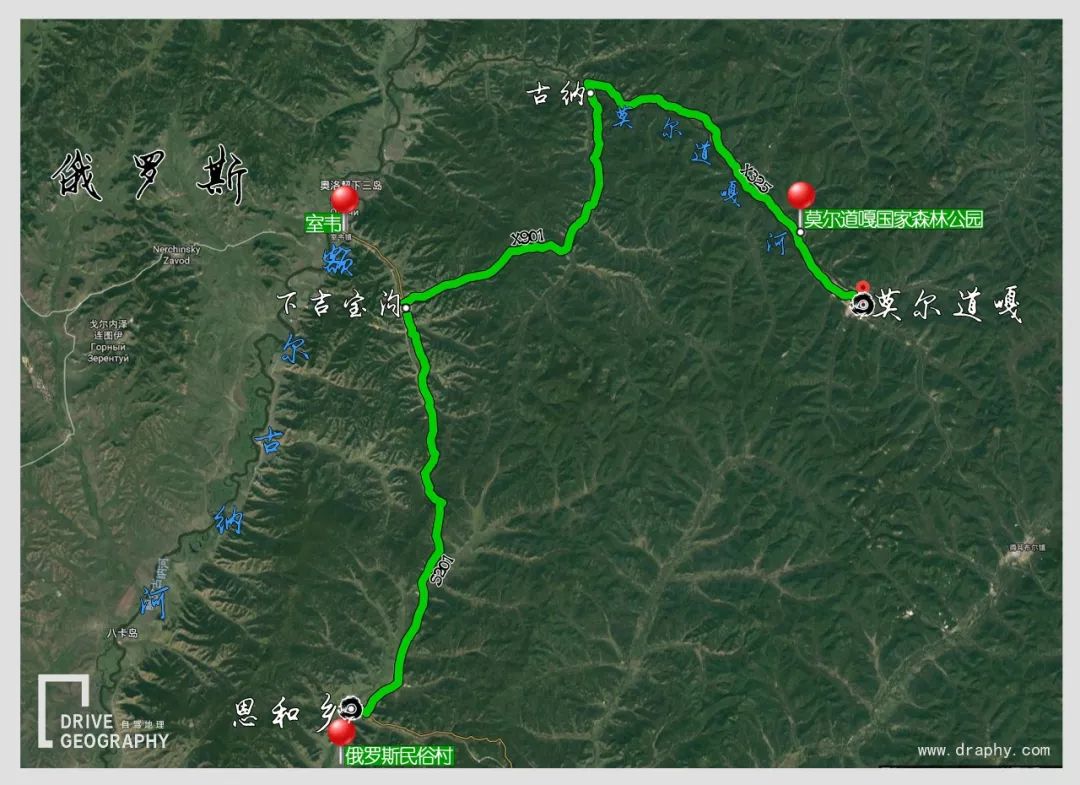Select the 俄罗斯民俗村 green label

tap(399, 756)
